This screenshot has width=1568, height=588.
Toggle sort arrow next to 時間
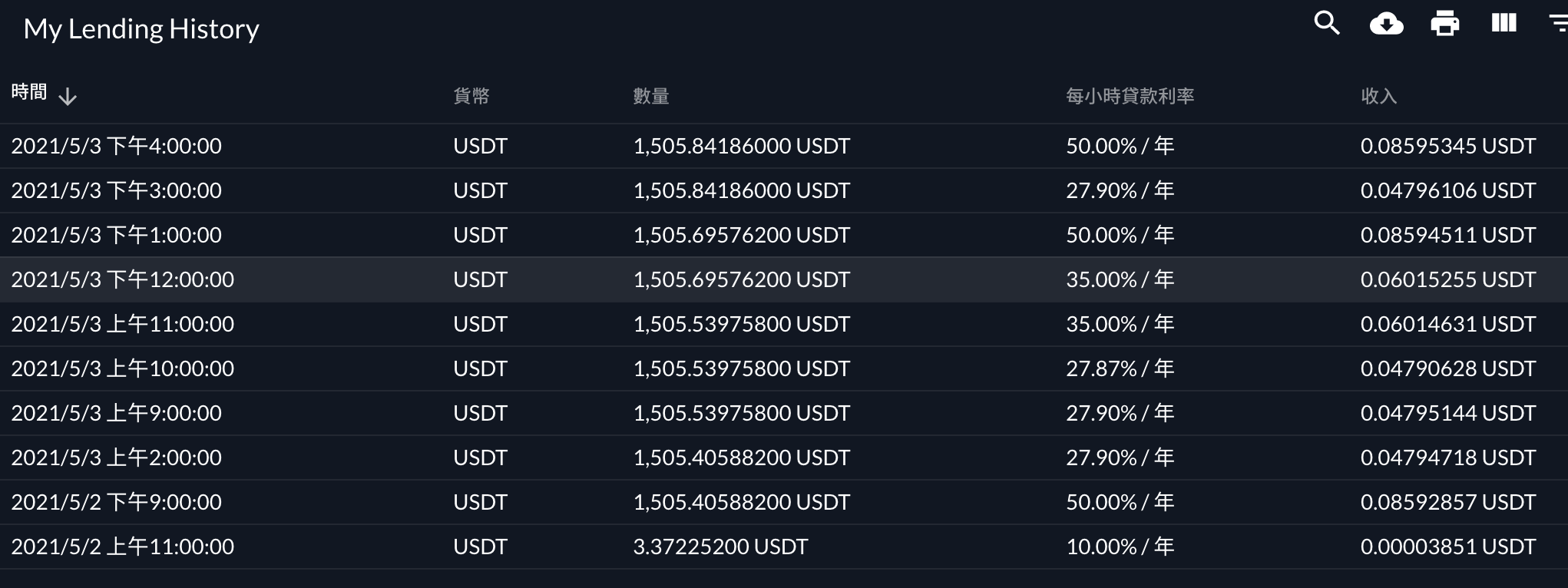(68, 96)
